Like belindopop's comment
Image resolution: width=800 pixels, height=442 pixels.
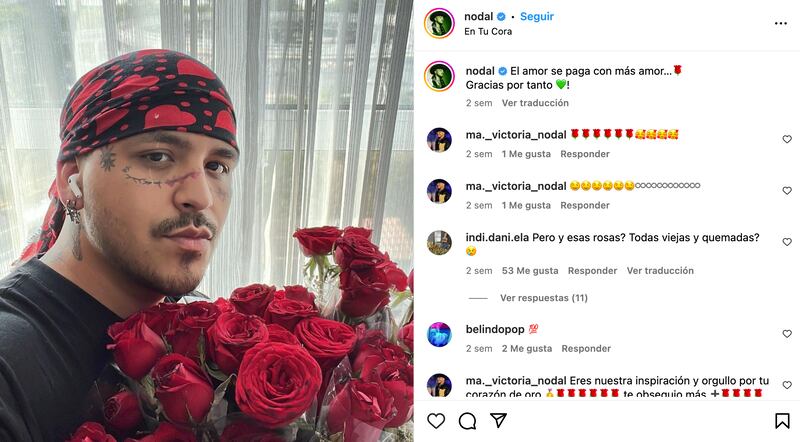point(787,333)
